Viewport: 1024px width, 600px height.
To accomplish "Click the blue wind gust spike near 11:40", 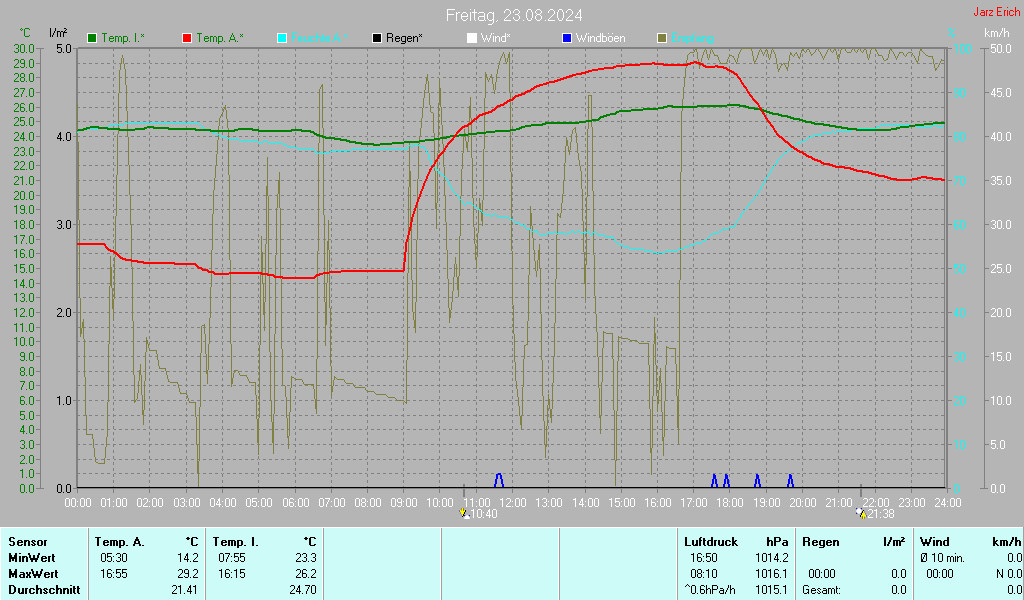I will coord(499,480).
